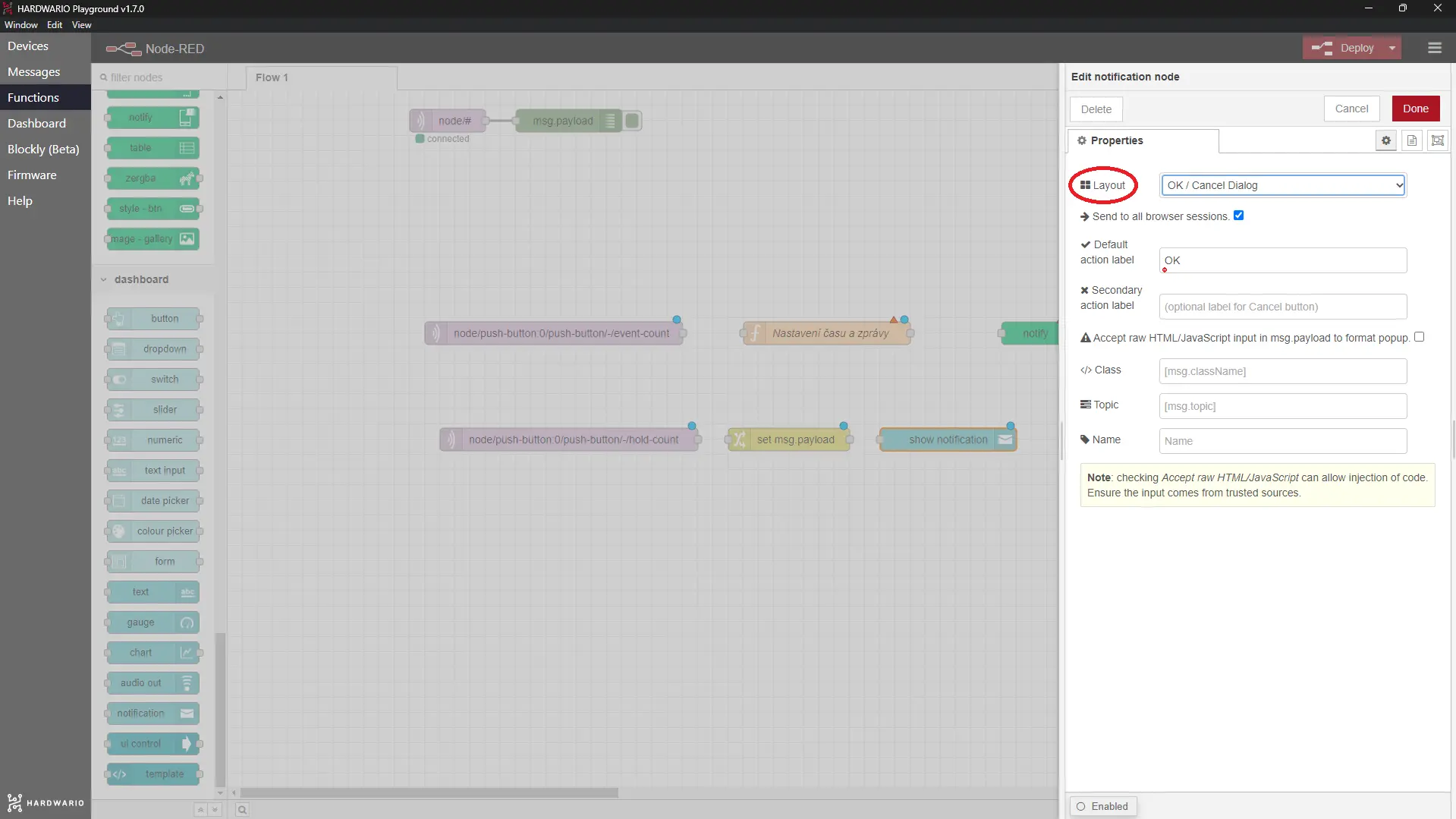The width and height of the screenshot is (1456, 819).
Task: Select the zergba palette node
Action: pyautogui.click(x=153, y=178)
